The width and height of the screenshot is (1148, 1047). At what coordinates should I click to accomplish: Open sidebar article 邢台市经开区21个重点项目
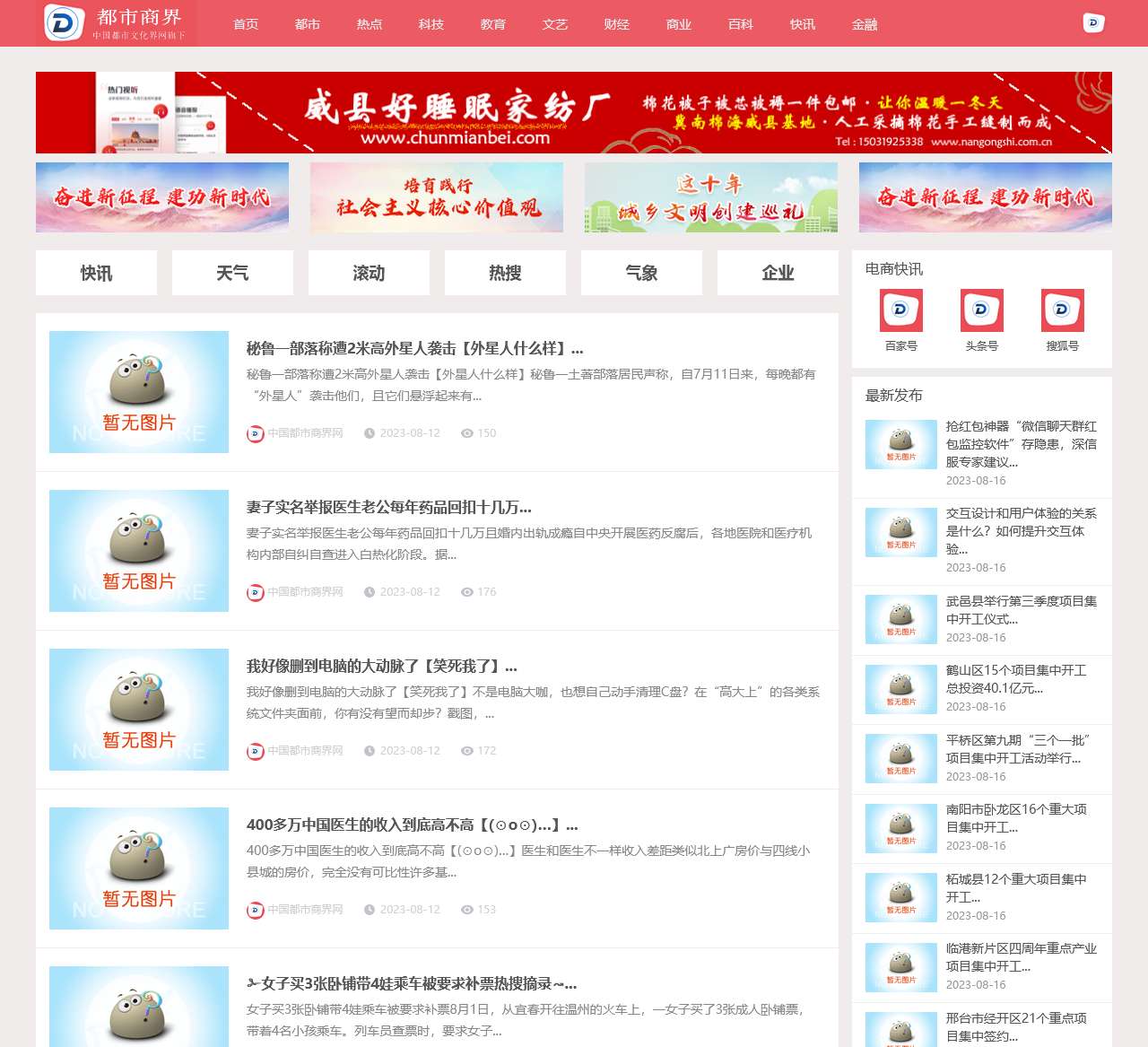(x=1017, y=1027)
